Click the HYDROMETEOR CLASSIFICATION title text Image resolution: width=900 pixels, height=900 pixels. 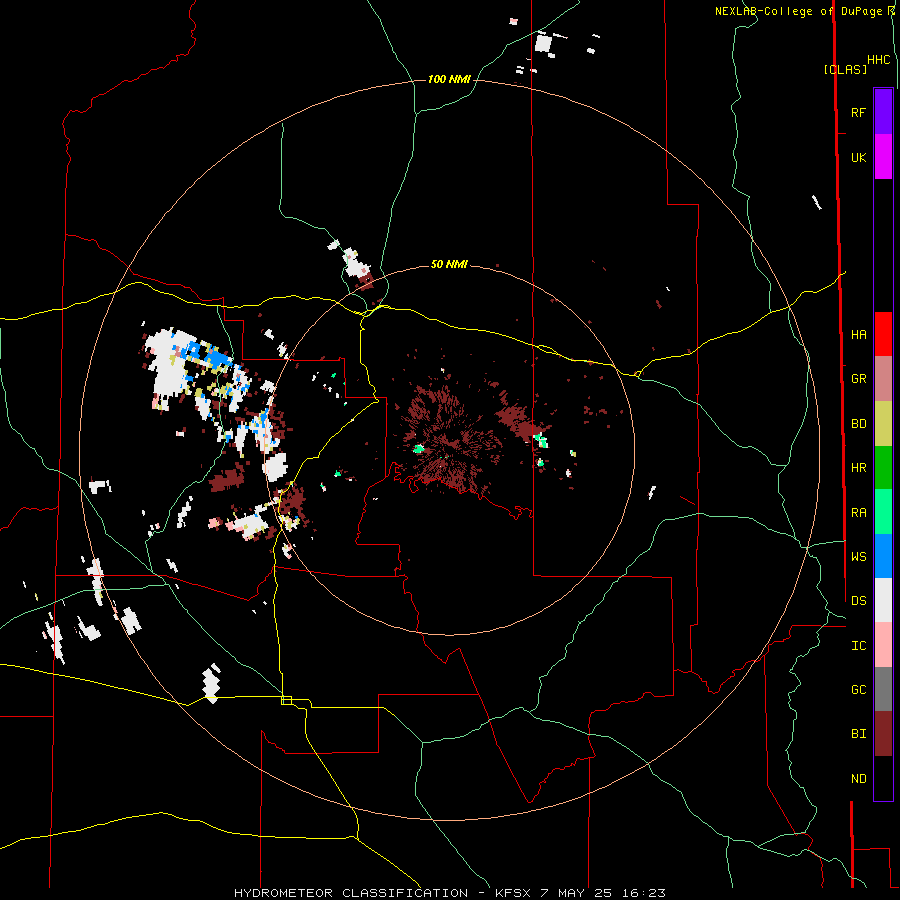pos(351,893)
